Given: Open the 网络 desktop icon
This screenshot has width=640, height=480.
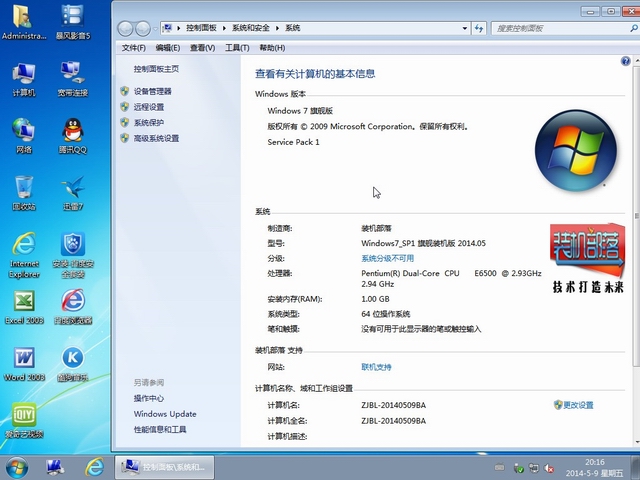Looking at the screenshot, I should point(24,136).
